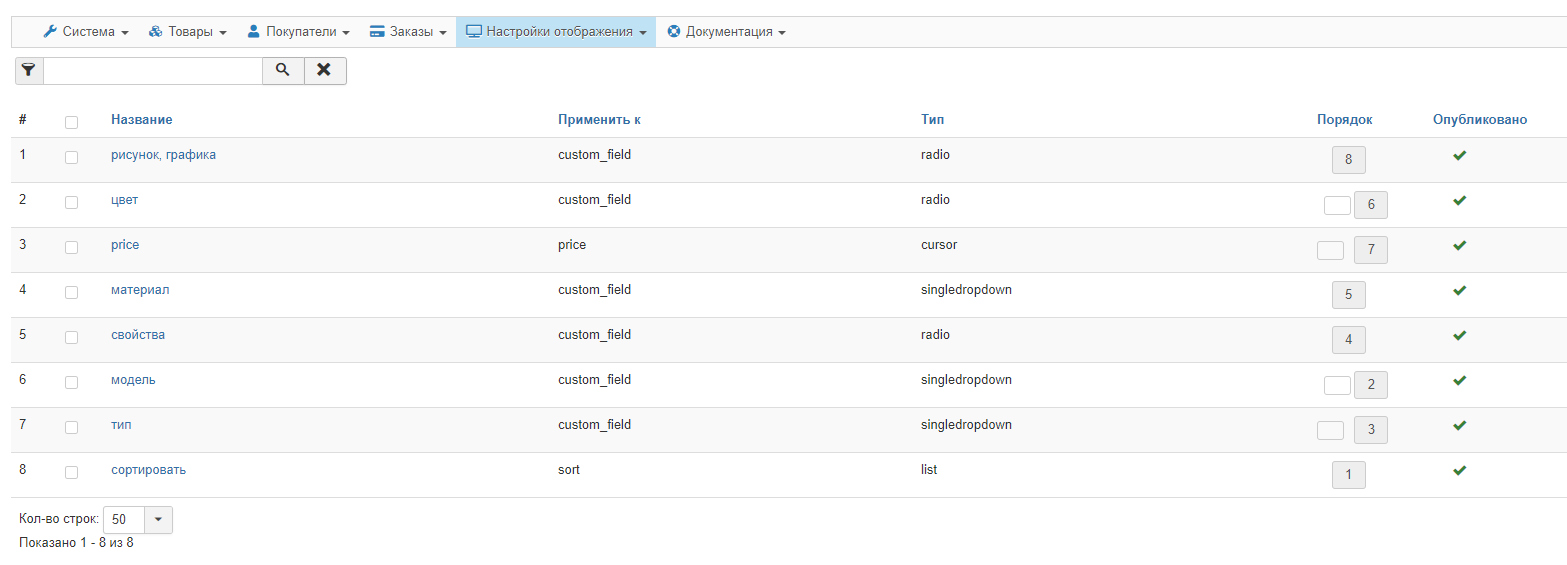This screenshot has height=565, width=1567.
Task: Open the тип filter link
Action: [x=121, y=425]
